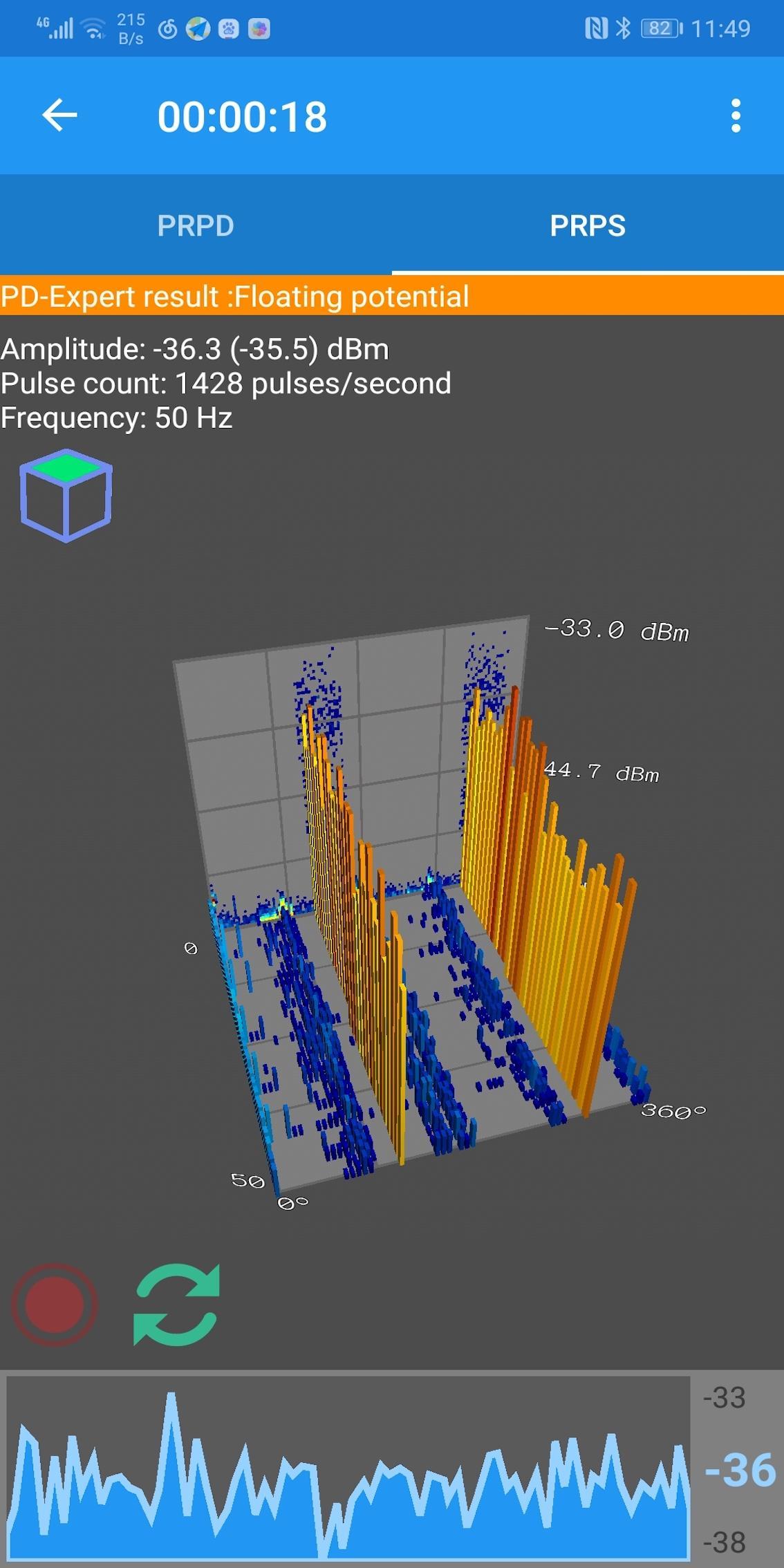Tap the swirl notification icon
Screen dimensions: 784x1568
[x=168, y=29]
